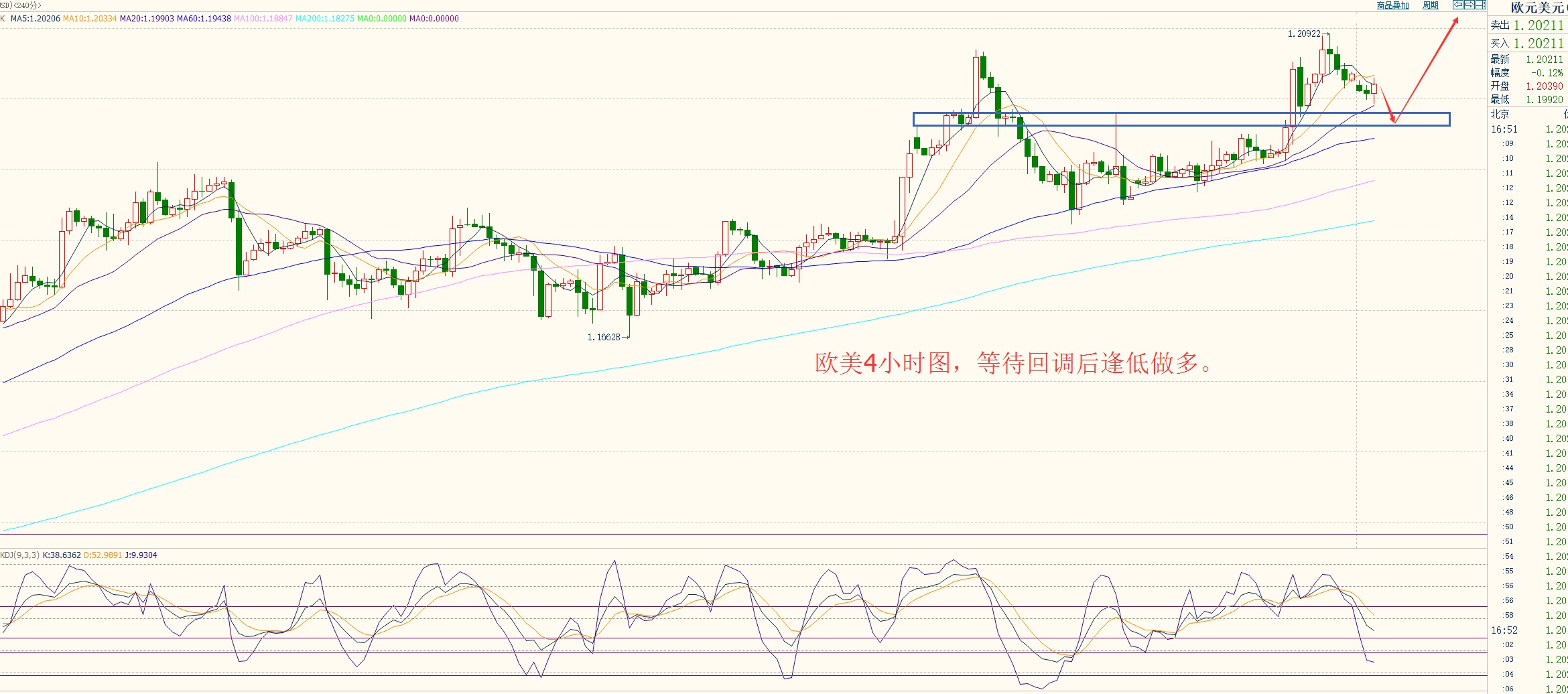Toggle the split panel layout icon
1568x694 pixels.
point(1480,5)
